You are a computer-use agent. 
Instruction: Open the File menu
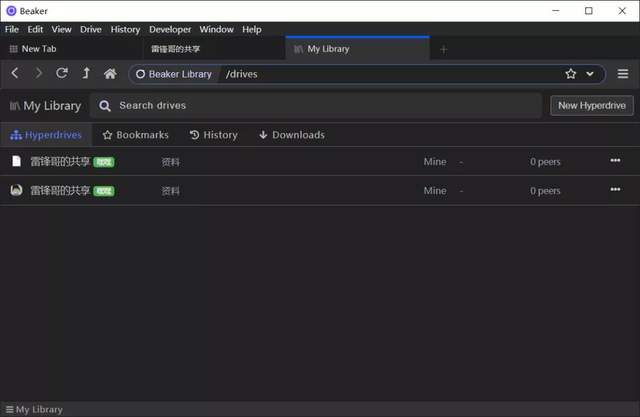pyautogui.click(x=12, y=29)
